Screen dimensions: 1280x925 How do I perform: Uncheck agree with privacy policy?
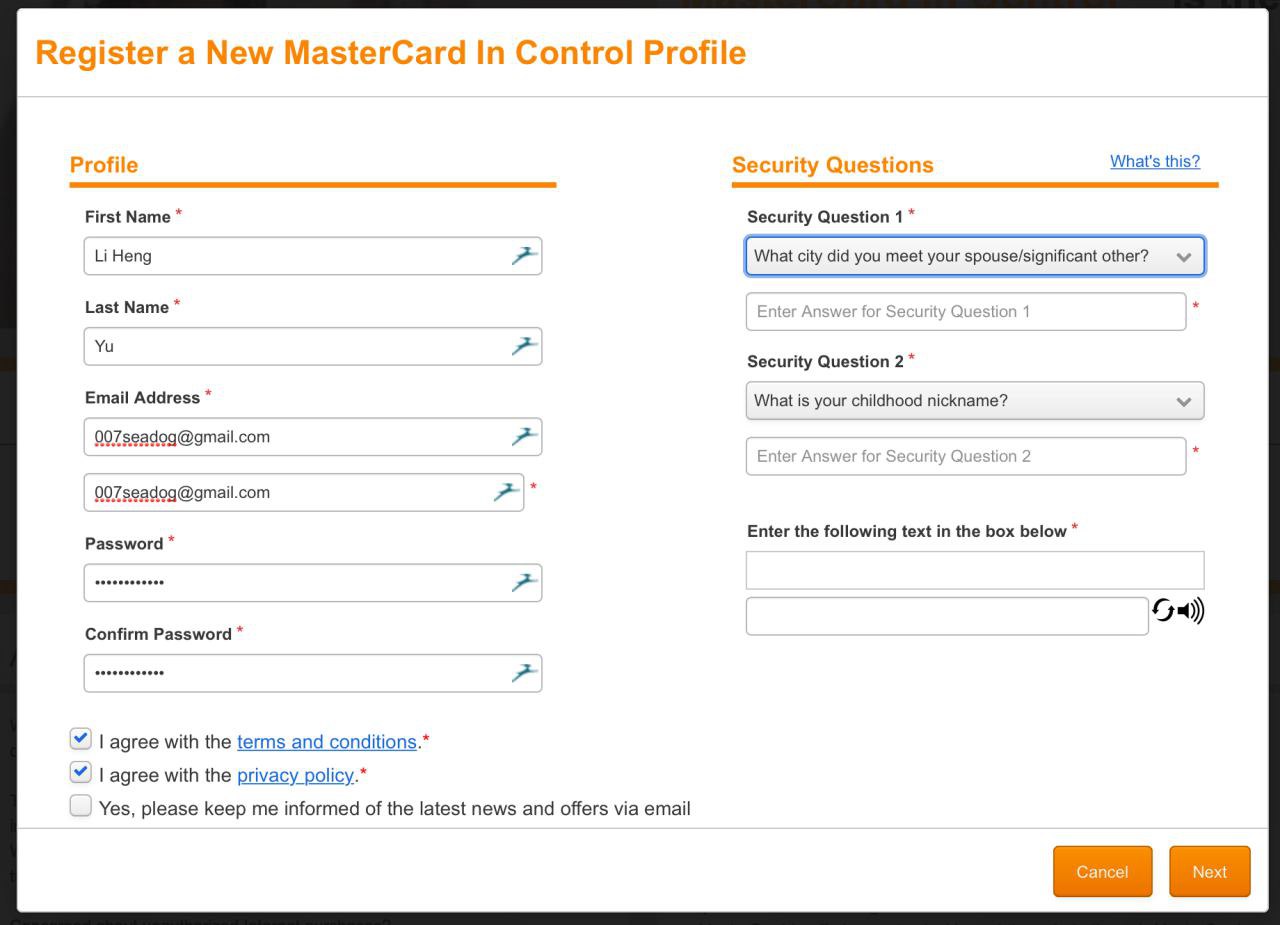(81, 772)
